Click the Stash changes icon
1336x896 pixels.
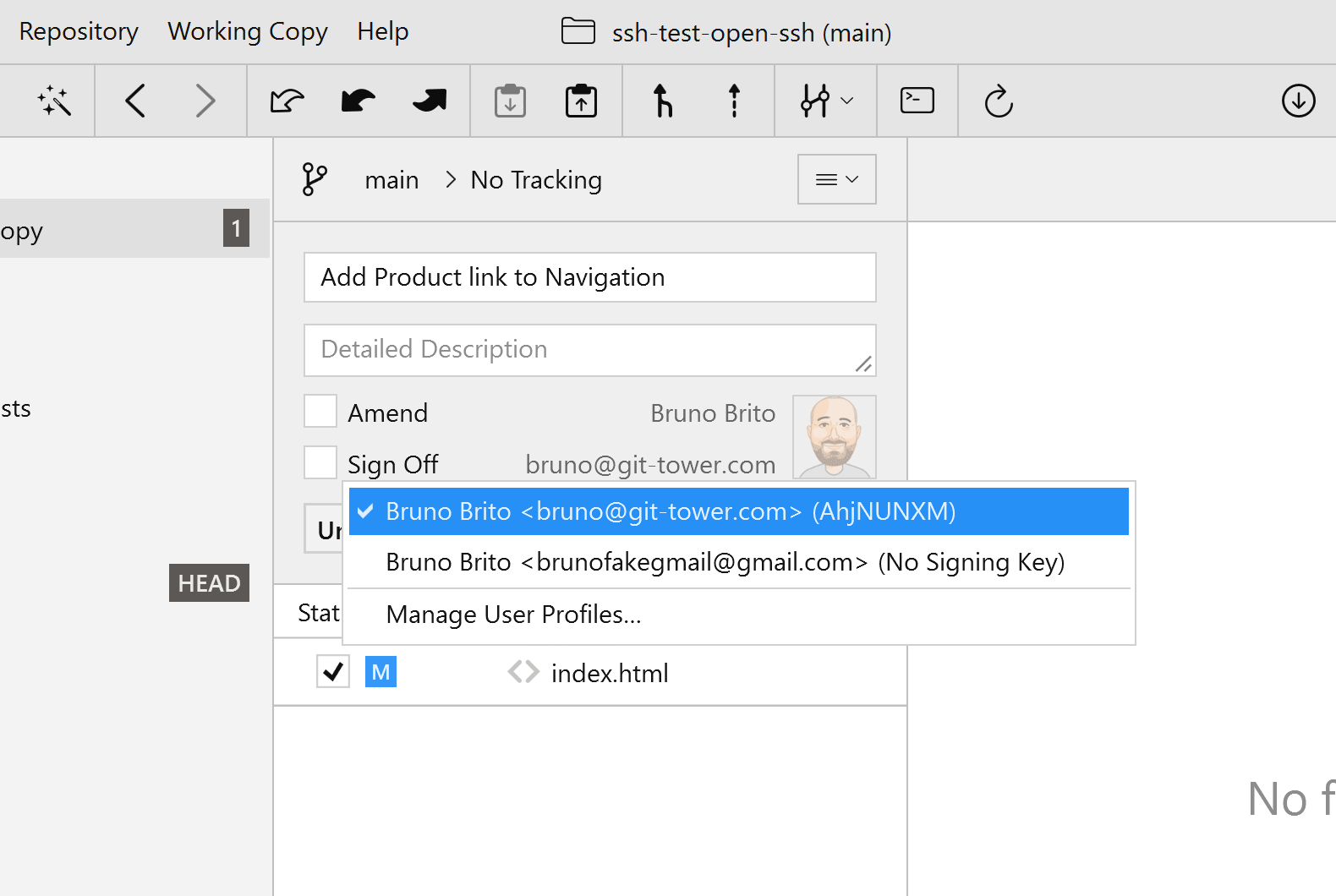pyautogui.click(x=510, y=101)
